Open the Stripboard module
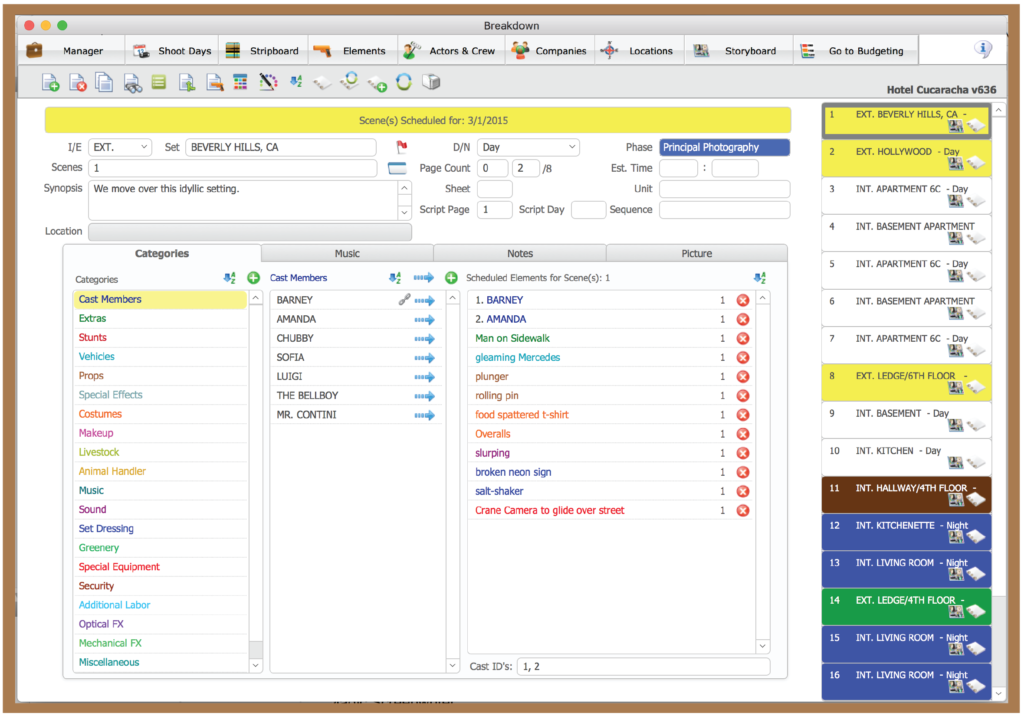This screenshot has height=716, width=1024. [263, 50]
